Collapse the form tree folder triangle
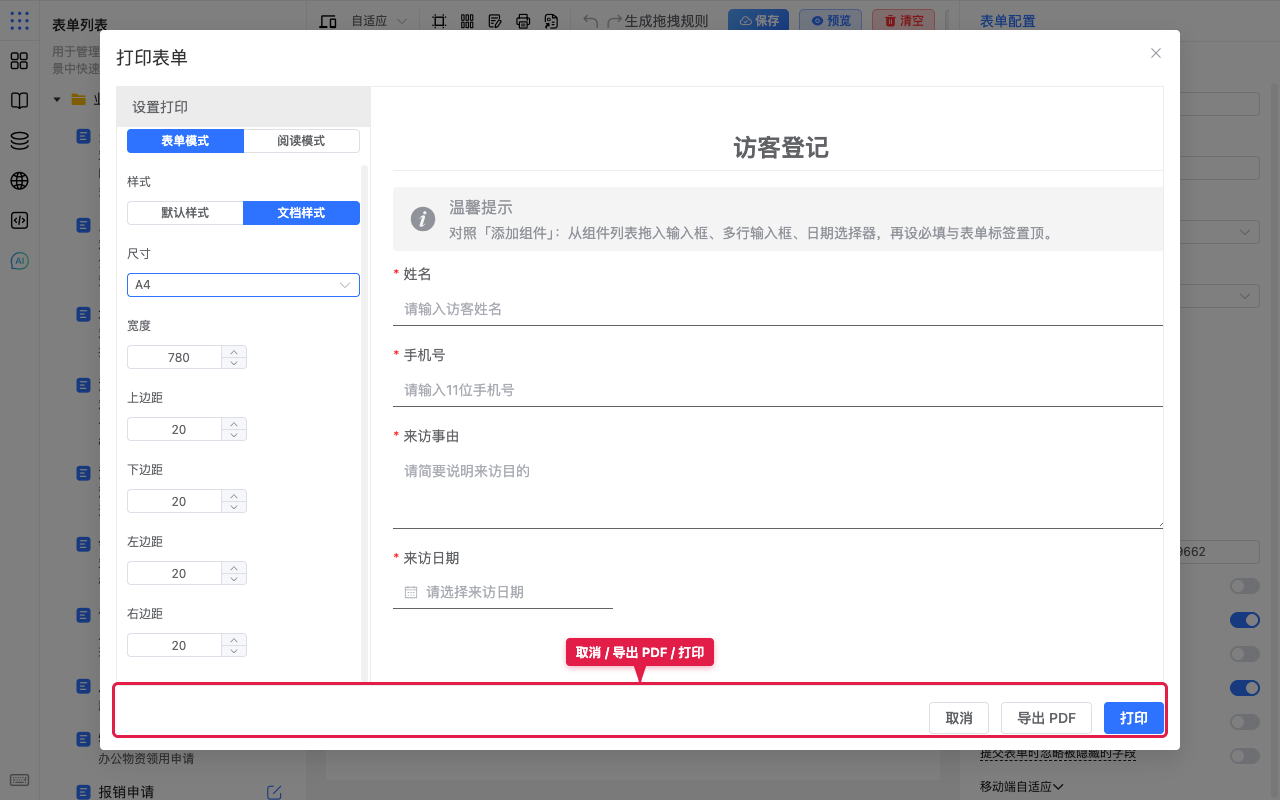The image size is (1280, 800). click(x=57, y=99)
